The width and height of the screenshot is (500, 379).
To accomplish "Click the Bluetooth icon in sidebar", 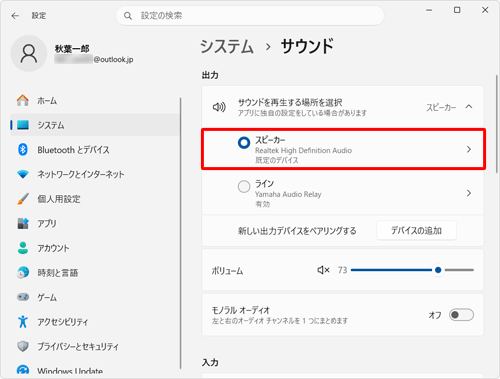I will (23, 150).
